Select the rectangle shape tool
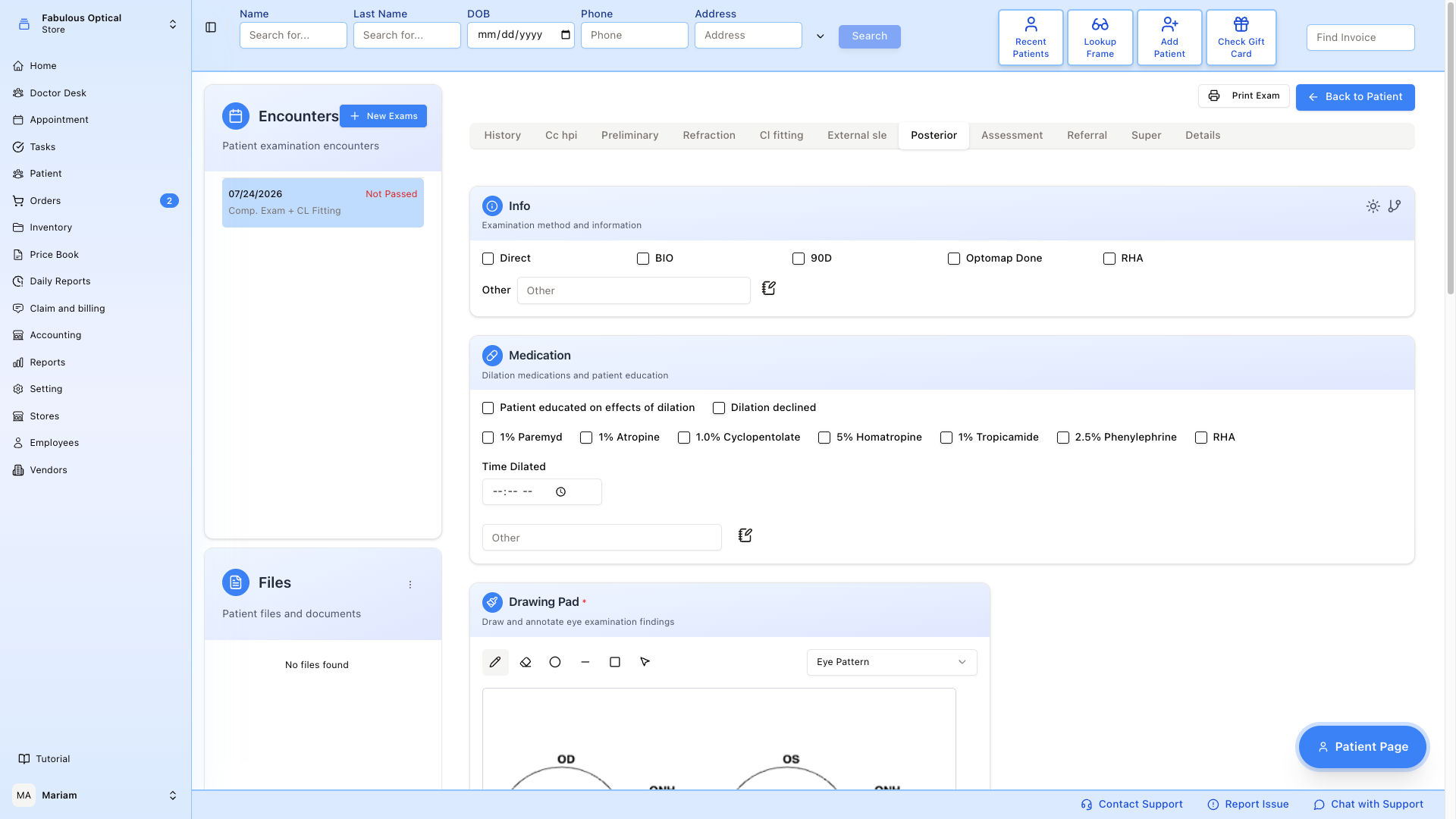 coord(615,662)
